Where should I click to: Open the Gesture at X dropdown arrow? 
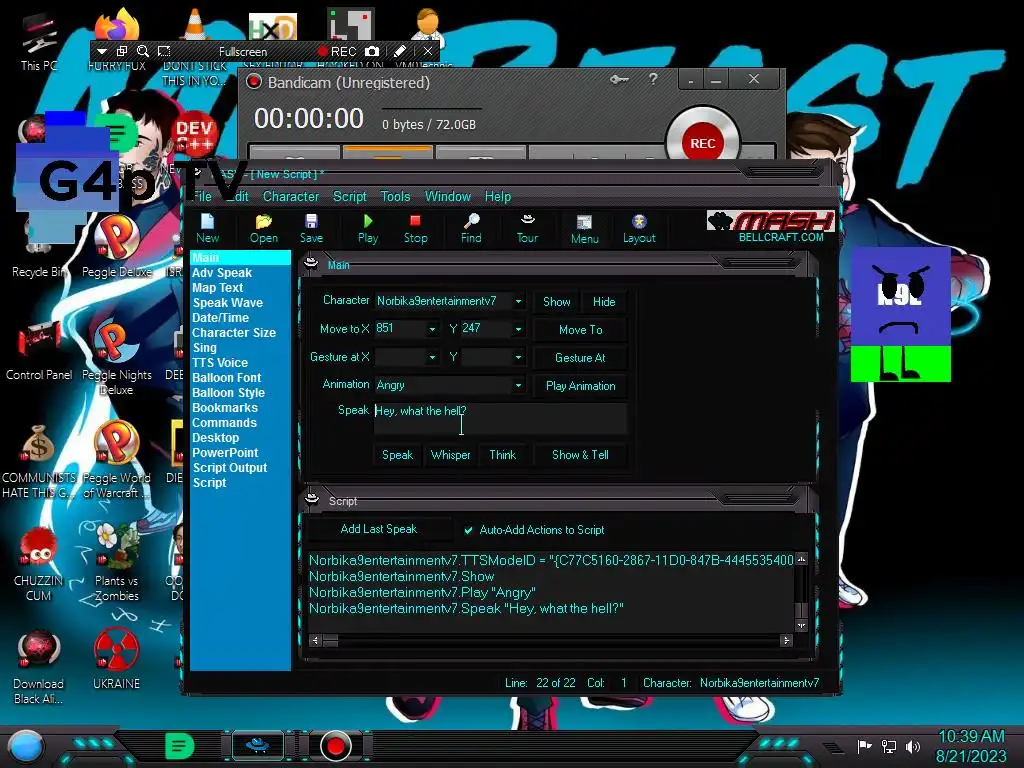point(432,357)
